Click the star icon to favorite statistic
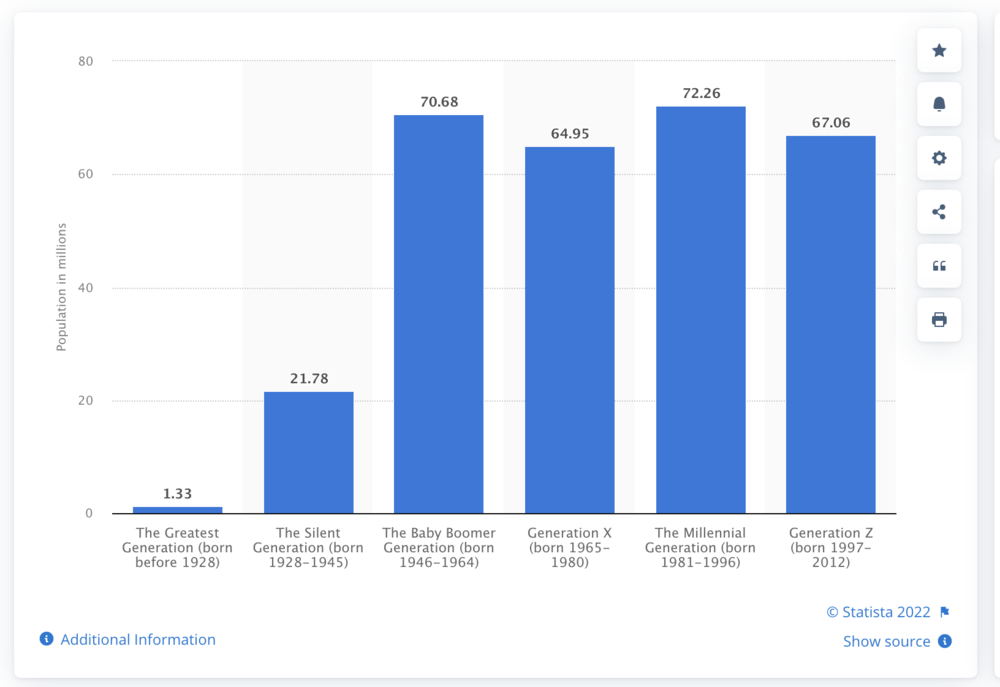The width and height of the screenshot is (1000, 687). tap(939, 51)
